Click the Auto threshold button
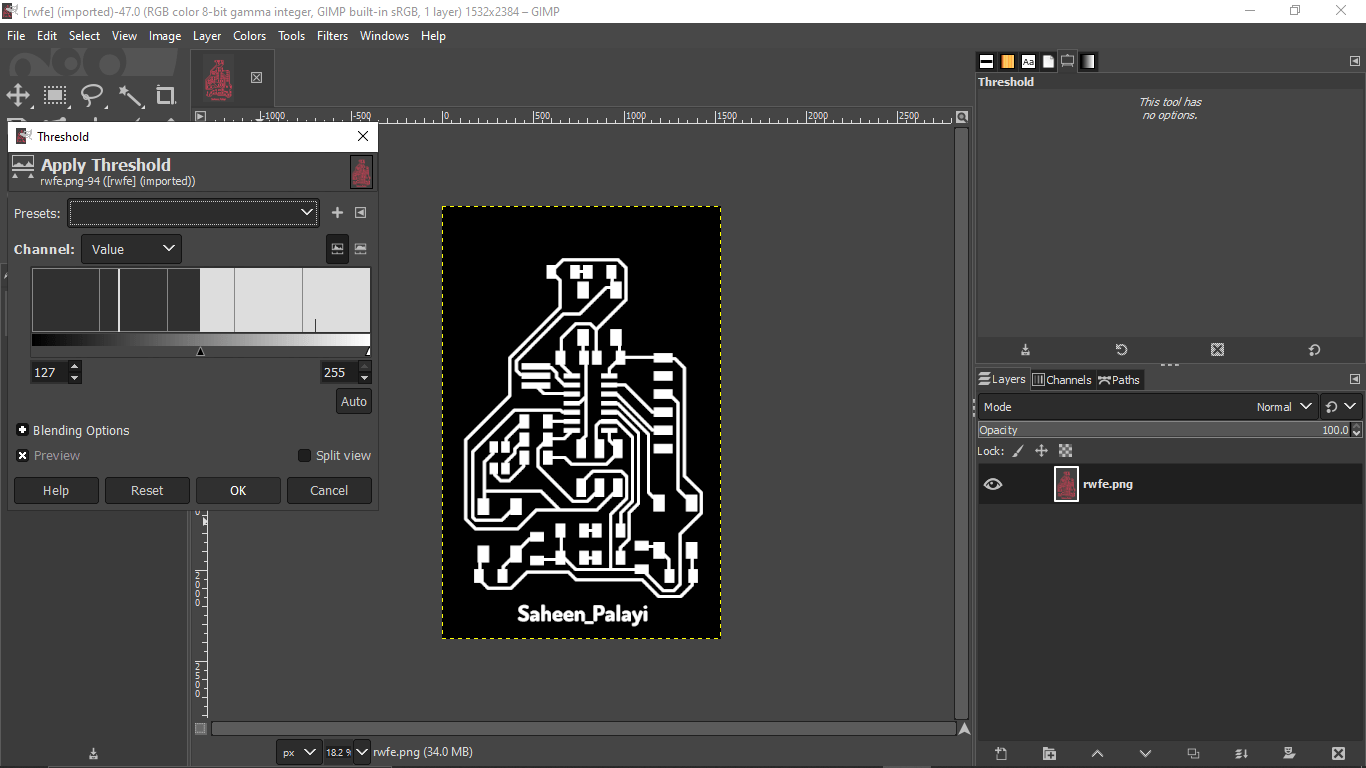Screen dimensions: 1366x768 [354, 401]
